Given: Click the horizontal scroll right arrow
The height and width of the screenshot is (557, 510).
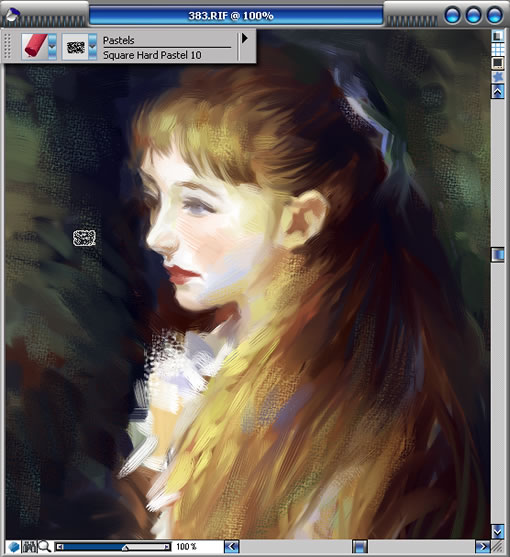Looking at the screenshot, I should click(x=482, y=546).
